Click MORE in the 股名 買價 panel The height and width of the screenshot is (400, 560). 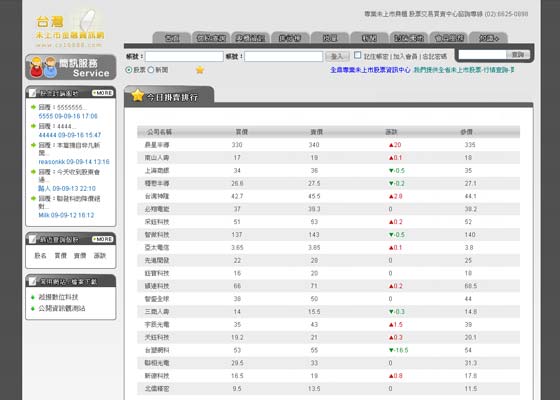103,239
